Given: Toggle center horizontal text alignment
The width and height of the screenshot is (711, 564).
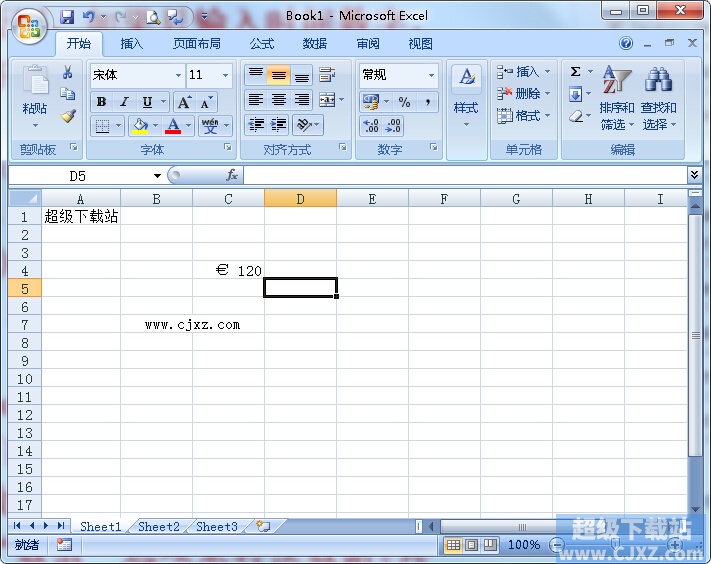Looking at the screenshot, I should [279, 100].
